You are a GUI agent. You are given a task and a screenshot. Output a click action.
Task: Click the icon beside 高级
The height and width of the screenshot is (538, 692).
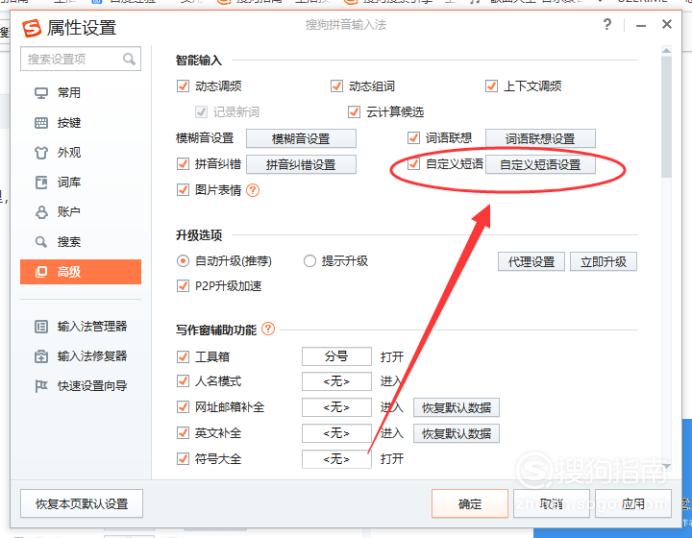[41, 272]
